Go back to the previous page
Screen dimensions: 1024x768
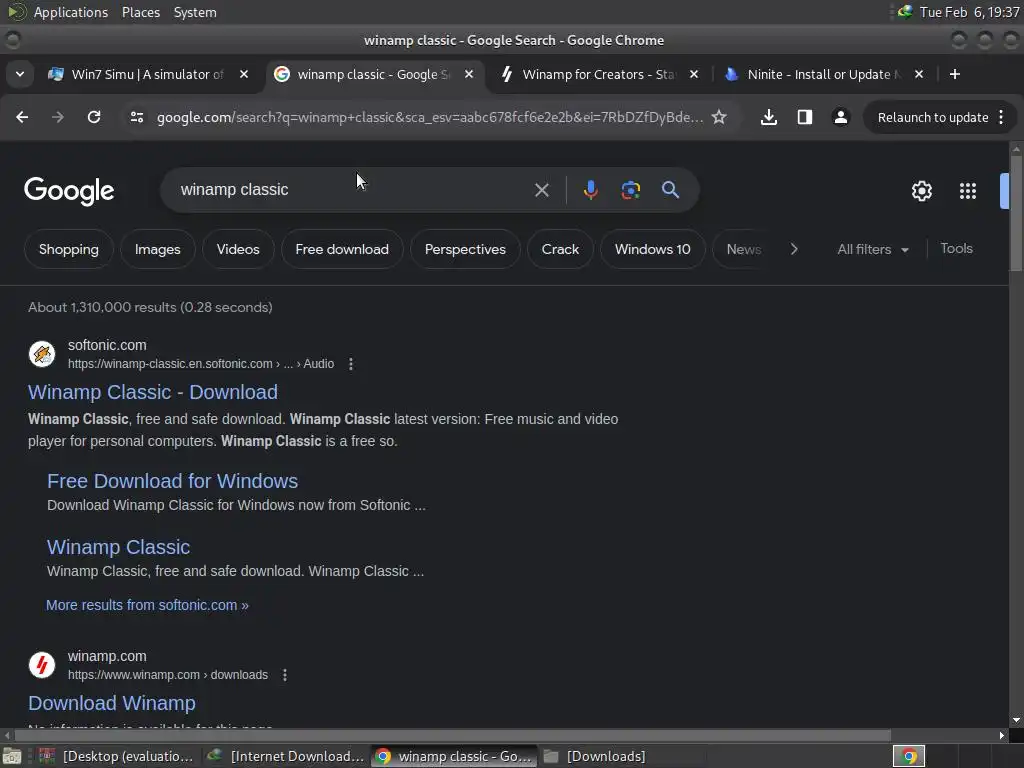22,117
